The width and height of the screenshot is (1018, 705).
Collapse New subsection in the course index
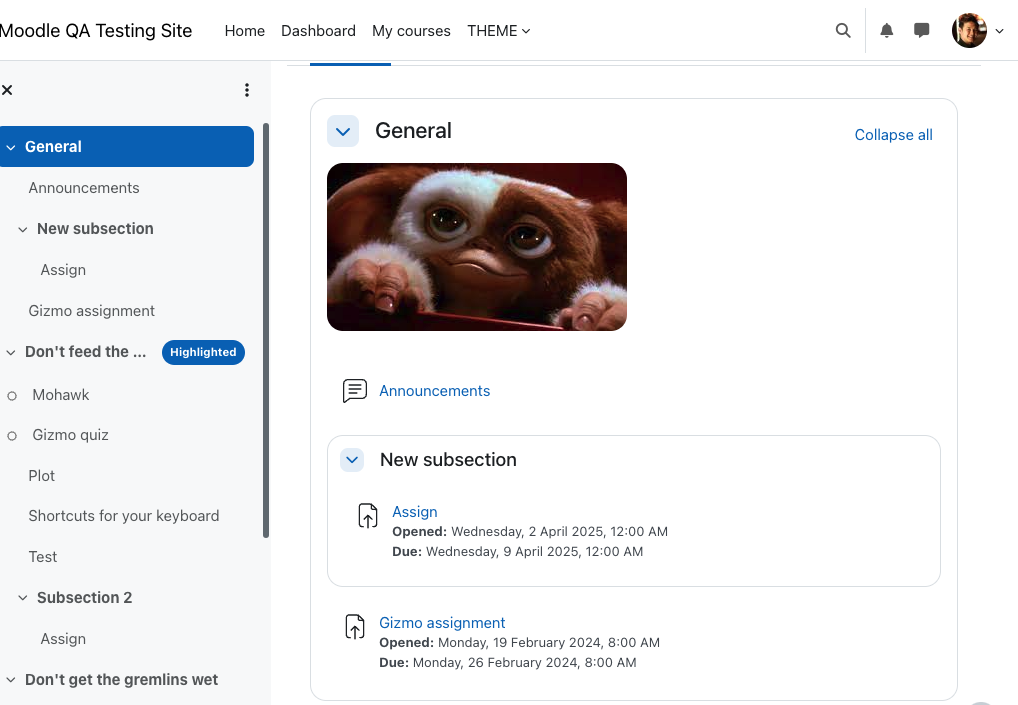23,229
